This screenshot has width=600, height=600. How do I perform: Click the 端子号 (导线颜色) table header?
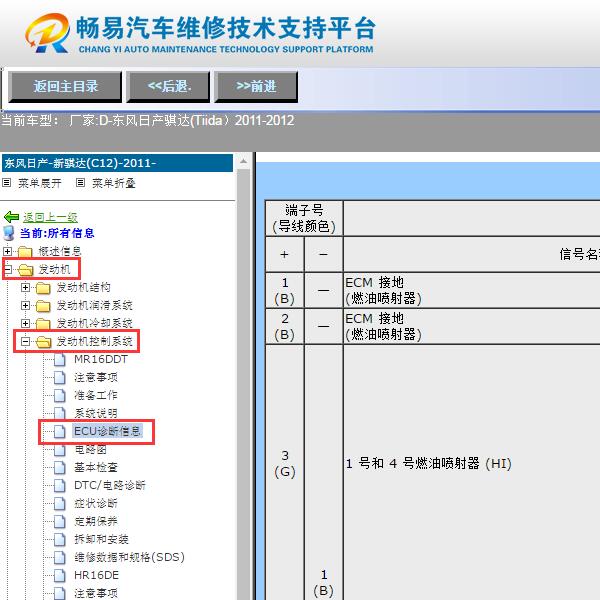(304, 218)
